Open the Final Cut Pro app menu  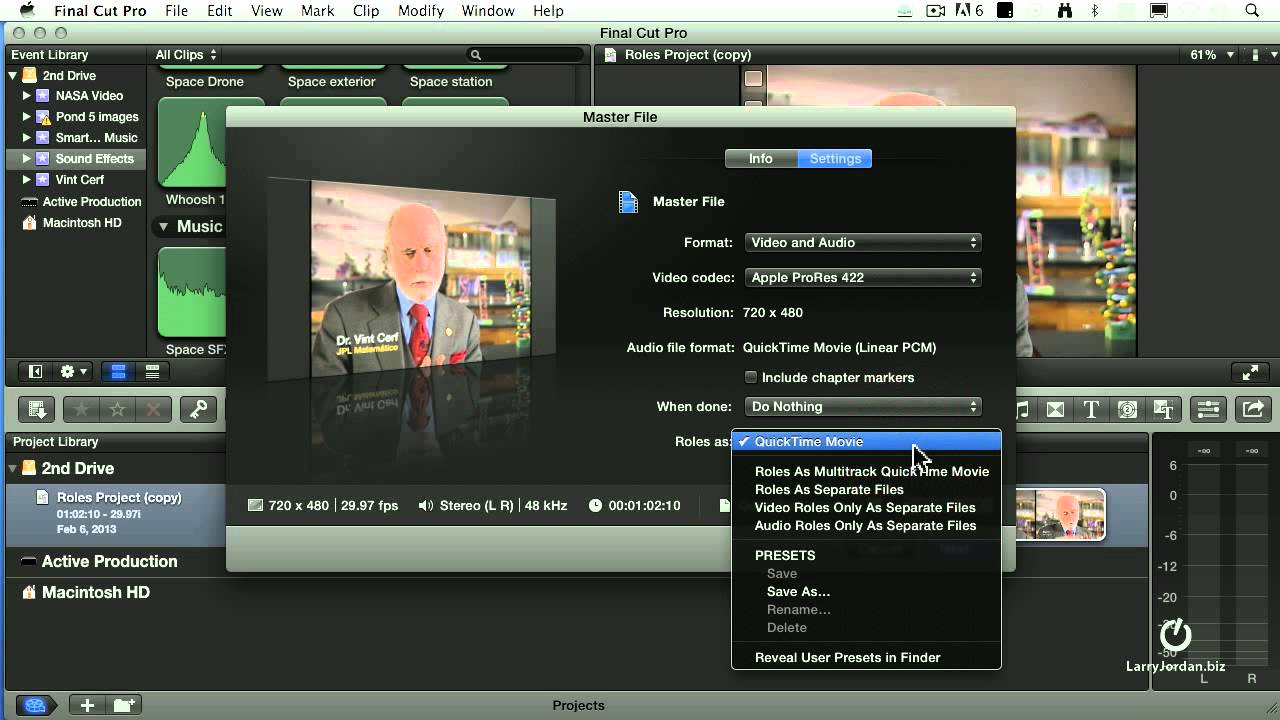point(100,11)
